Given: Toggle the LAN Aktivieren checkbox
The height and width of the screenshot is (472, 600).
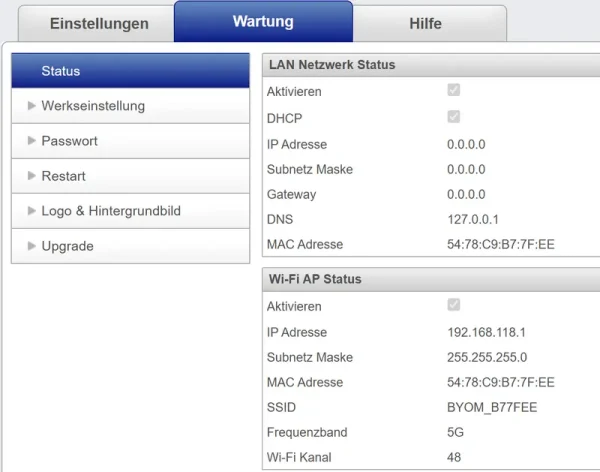Looking at the screenshot, I should (x=454, y=91).
